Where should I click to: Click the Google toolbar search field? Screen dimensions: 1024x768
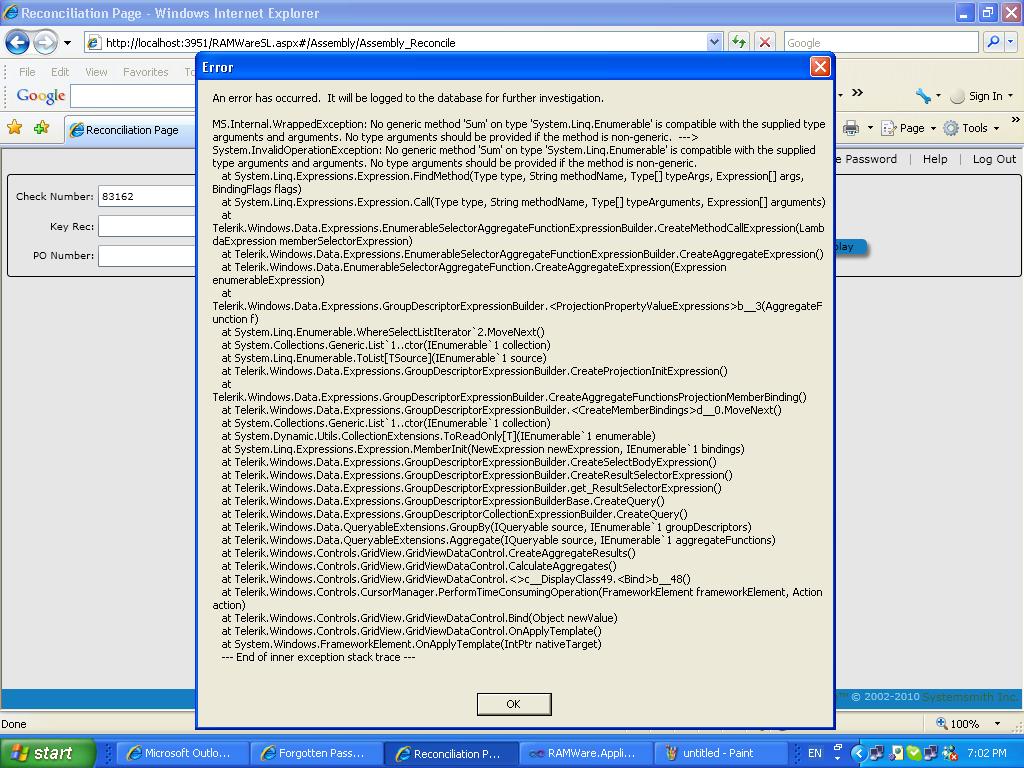[x=133, y=96]
